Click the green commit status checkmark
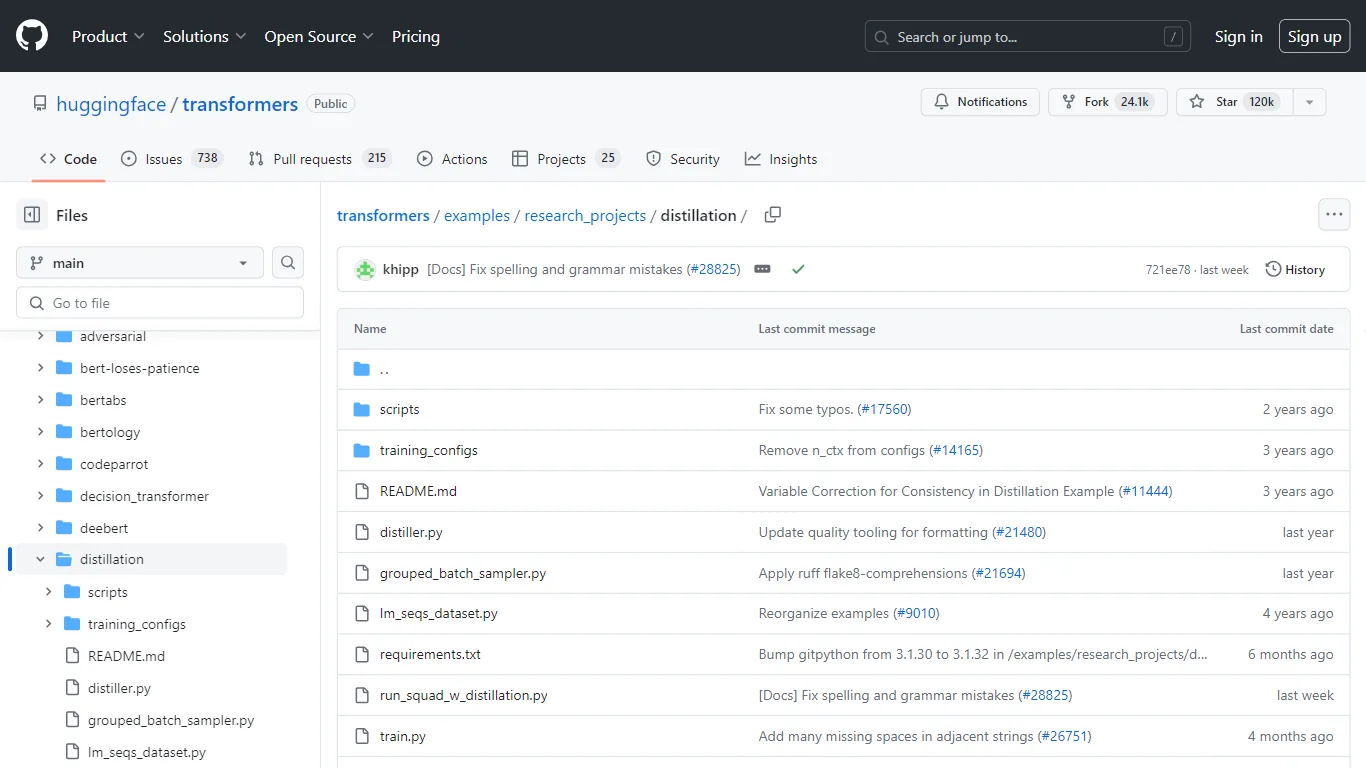The image size is (1366, 768). tap(798, 270)
